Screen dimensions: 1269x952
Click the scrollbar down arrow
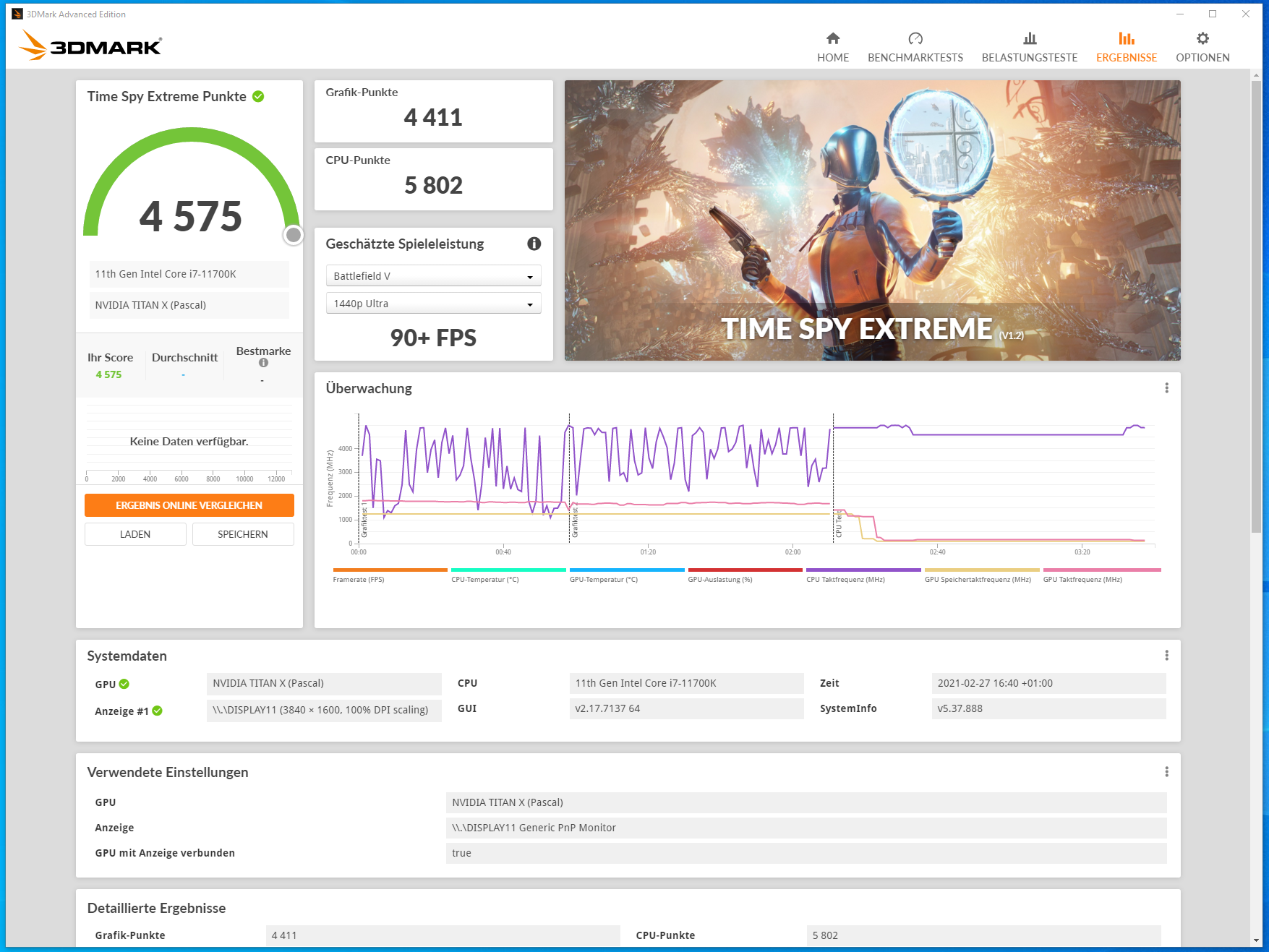(x=1256, y=940)
